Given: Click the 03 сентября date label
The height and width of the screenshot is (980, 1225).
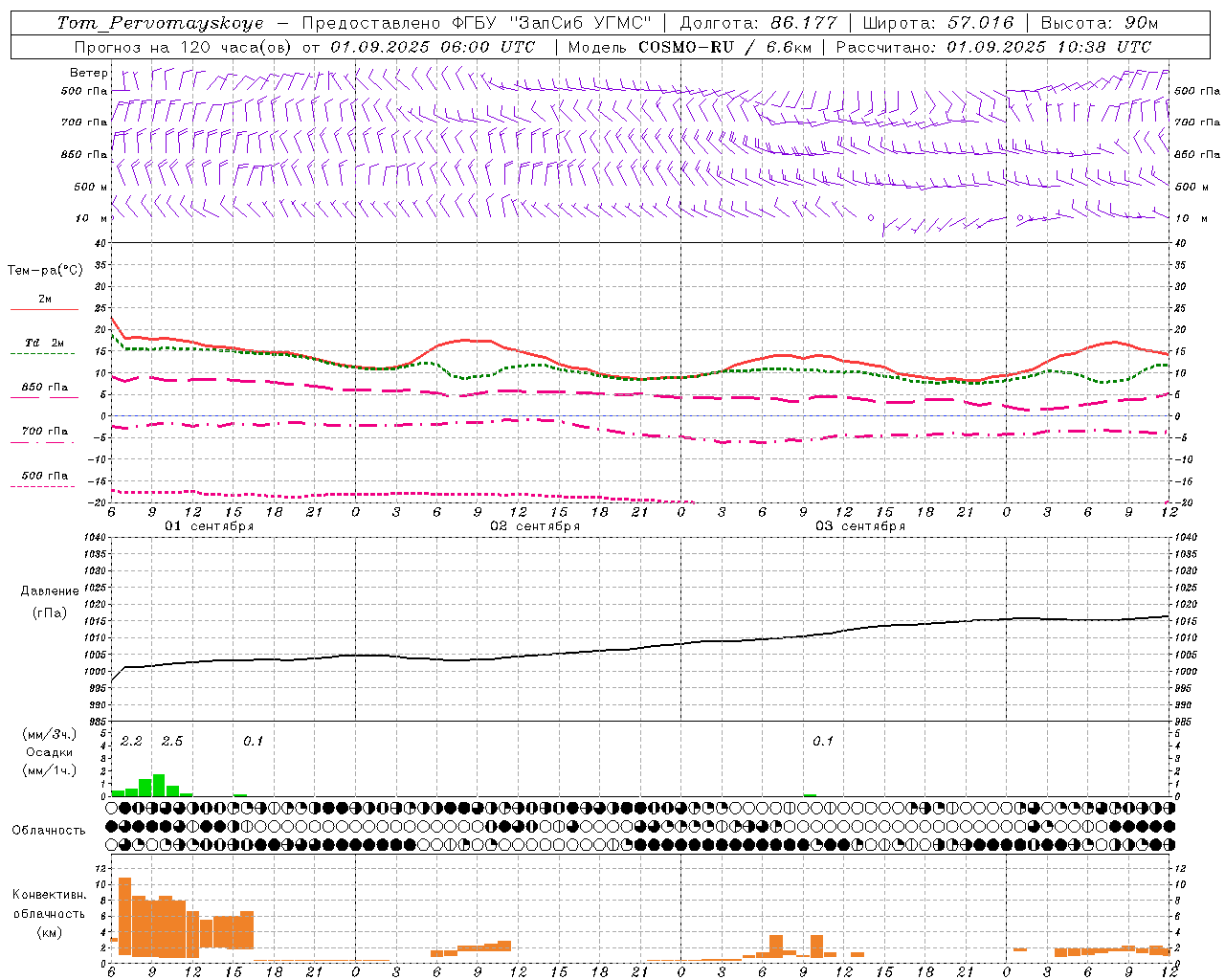Looking at the screenshot, I should pyautogui.click(x=860, y=526).
